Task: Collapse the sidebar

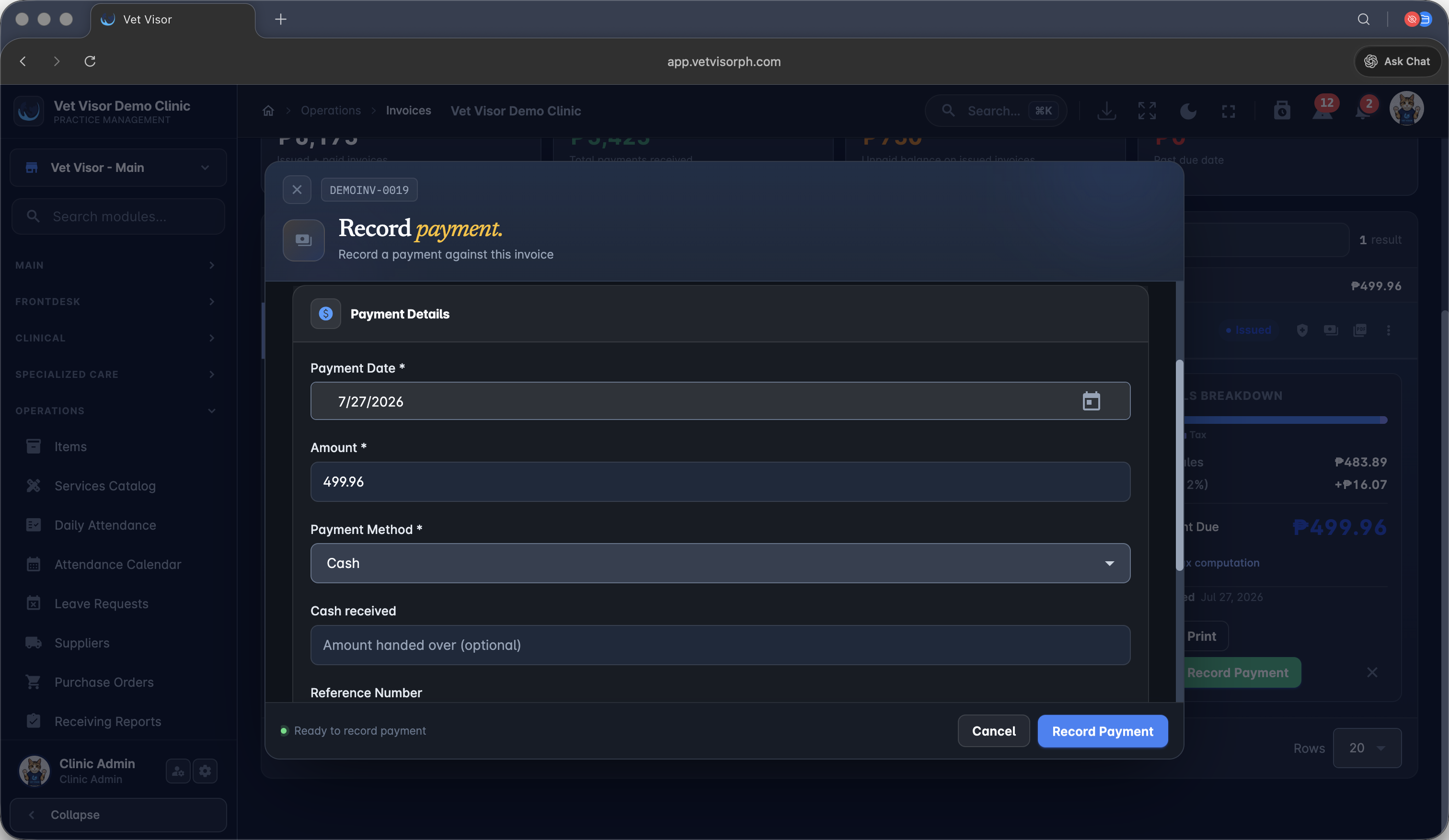Action: click(118, 815)
